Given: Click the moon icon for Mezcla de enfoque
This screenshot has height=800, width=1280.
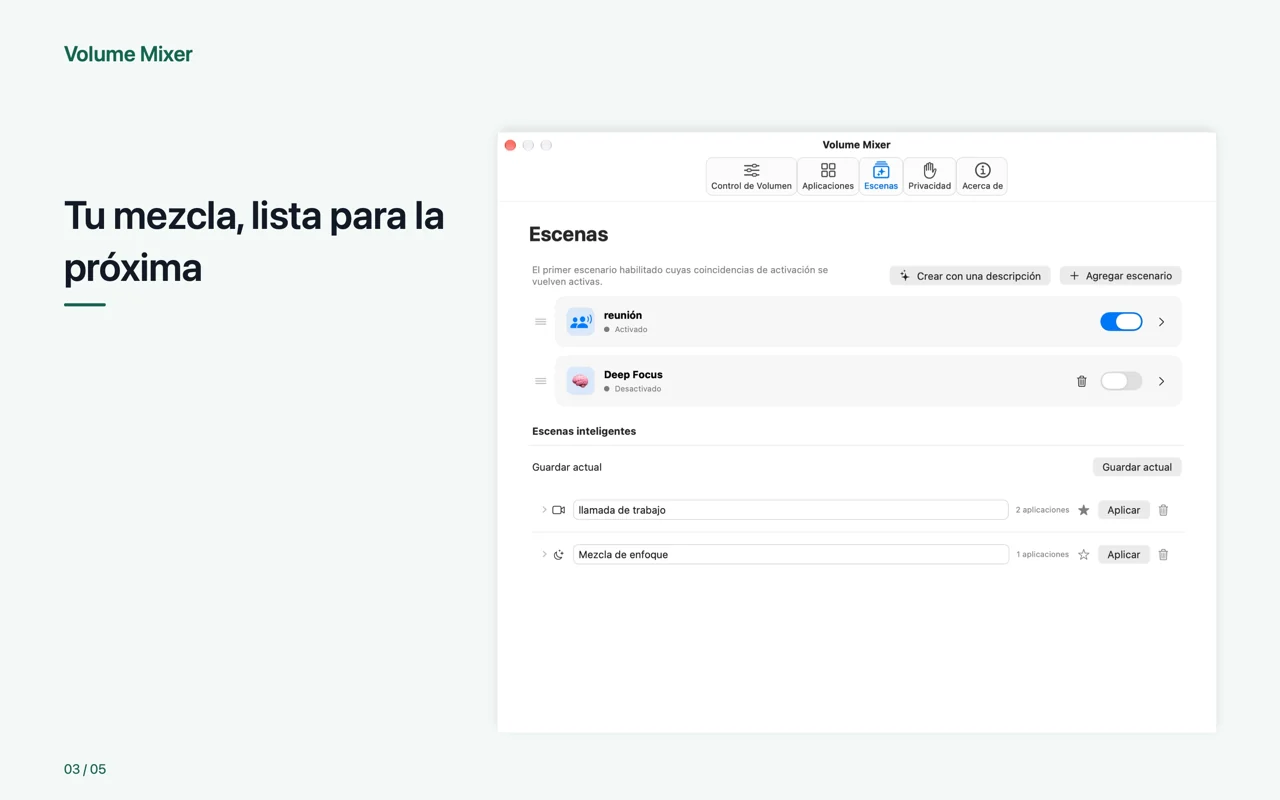Looking at the screenshot, I should [x=558, y=555].
